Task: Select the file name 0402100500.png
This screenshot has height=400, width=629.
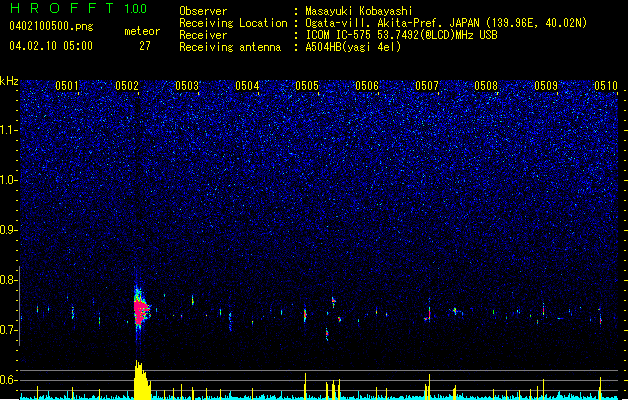Action: [51, 26]
